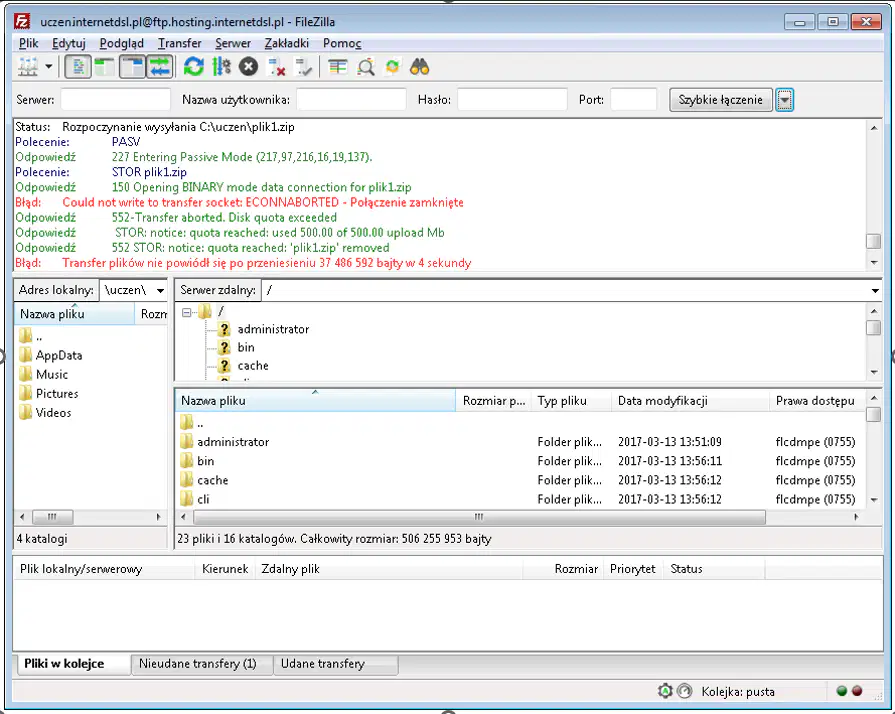The image size is (895, 714).
Task: Toggle transfer queue display
Action: [x=160, y=67]
